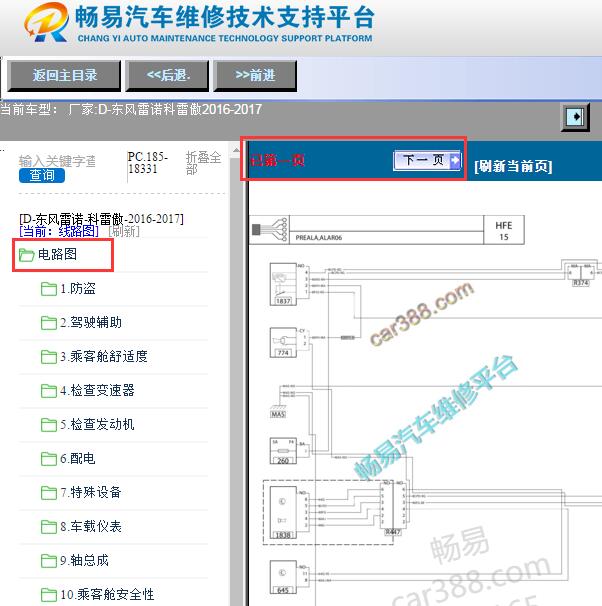Go back with <<后退 button
This screenshot has width=602, height=606.
167,76
